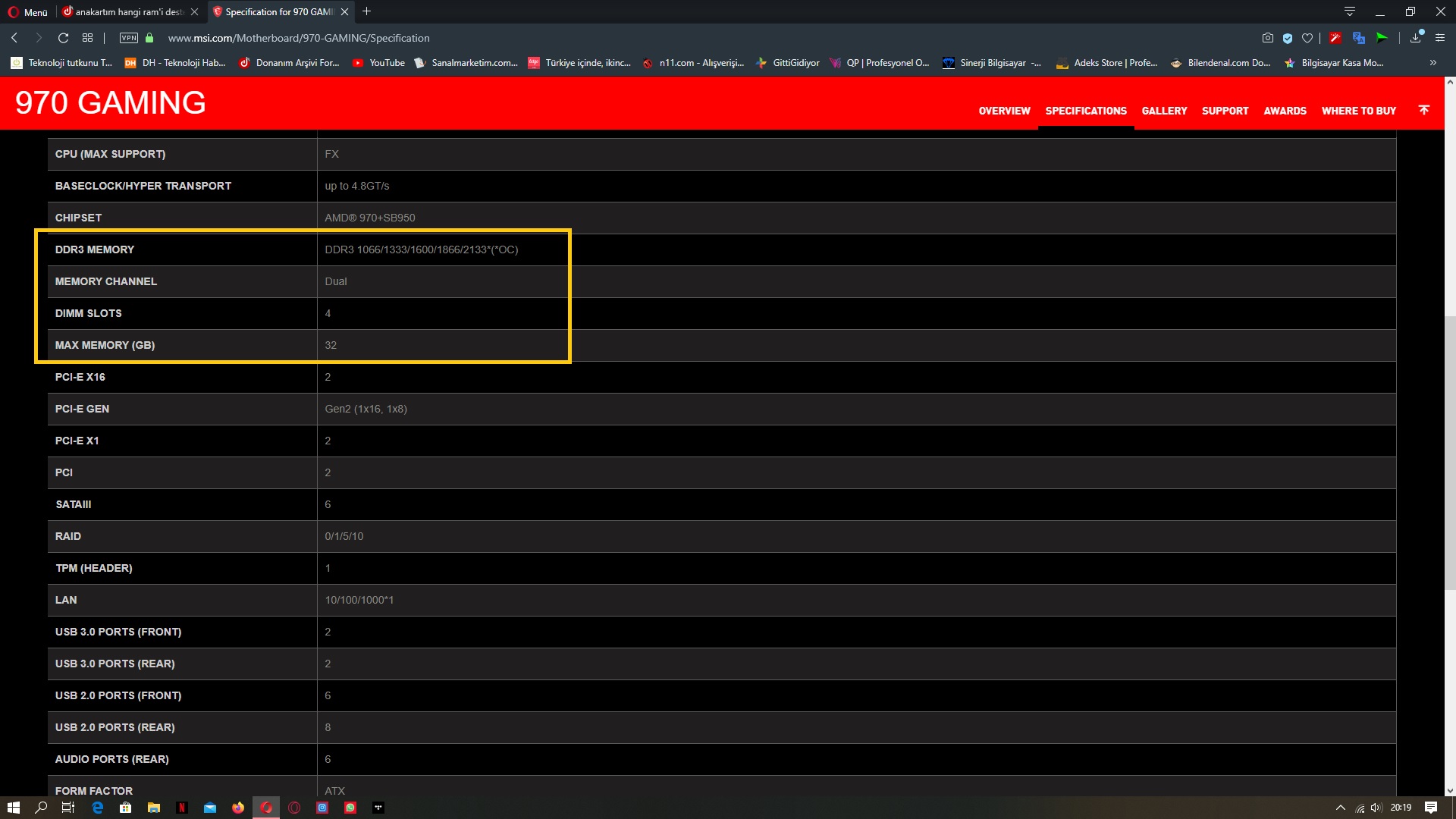
Task: Focus the msi.com address bar
Action: click(x=299, y=38)
